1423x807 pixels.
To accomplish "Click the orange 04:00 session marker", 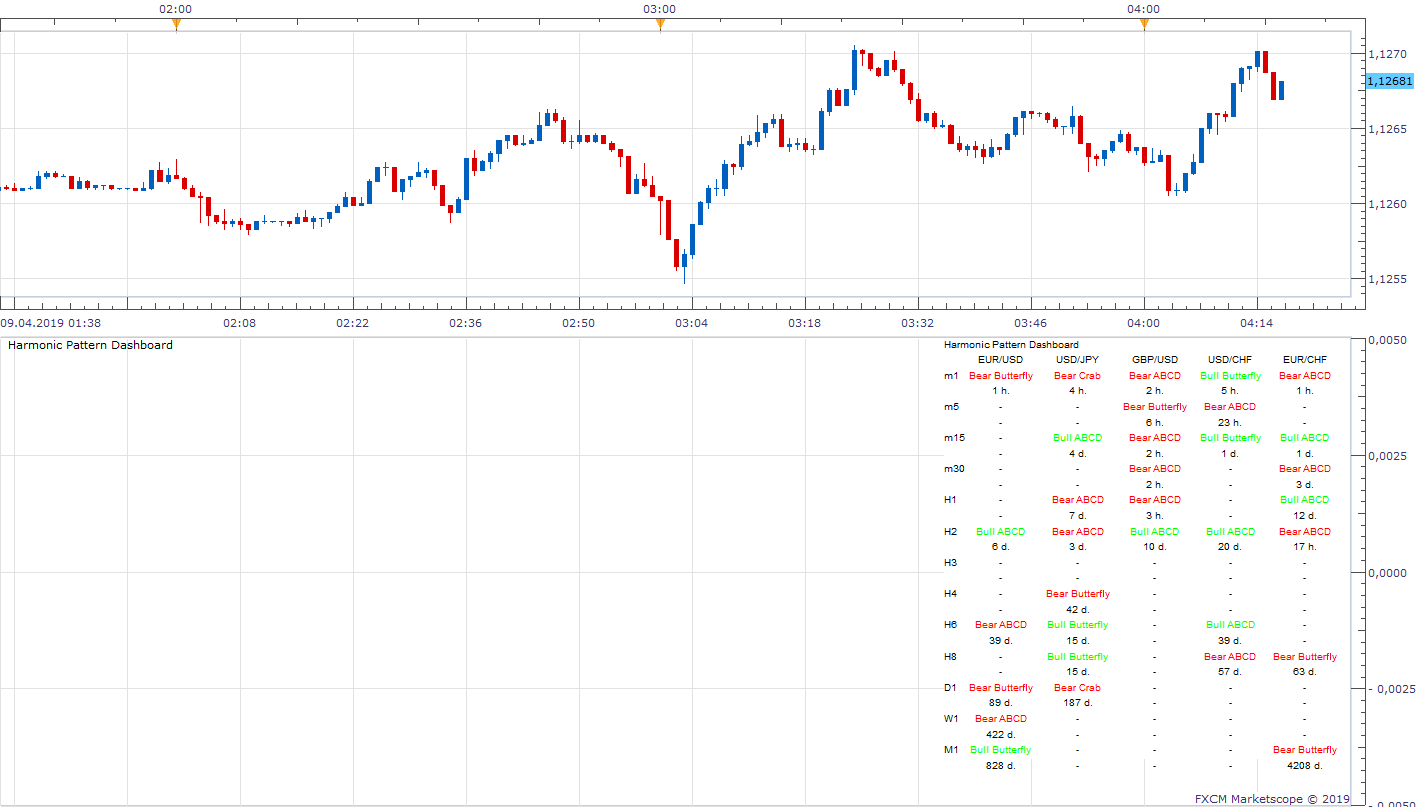I will pyautogui.click(x=1144, y=24).
